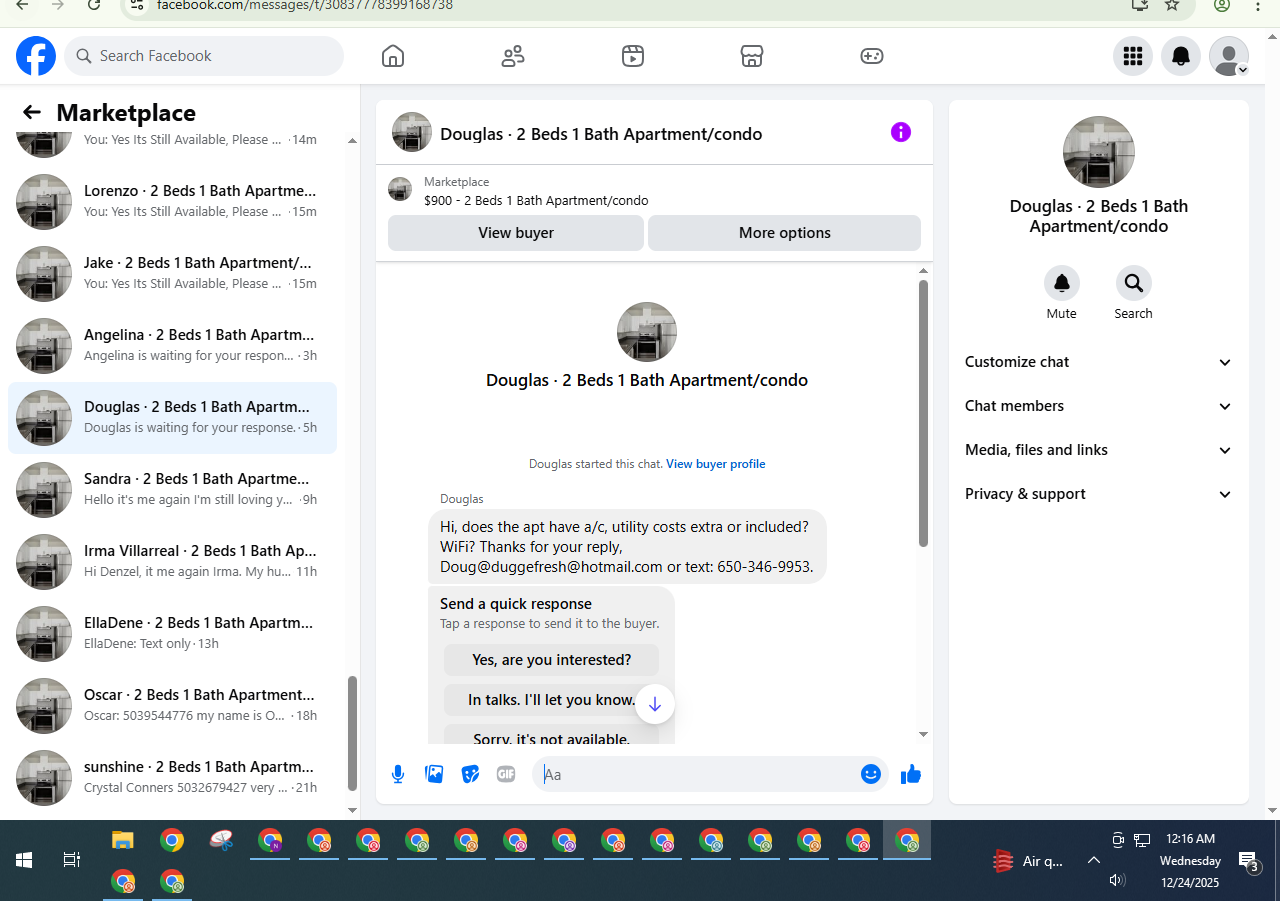The image size is (1280, 901).
Task: Open the Snipping Tool in taskbar
Action: 221,841
